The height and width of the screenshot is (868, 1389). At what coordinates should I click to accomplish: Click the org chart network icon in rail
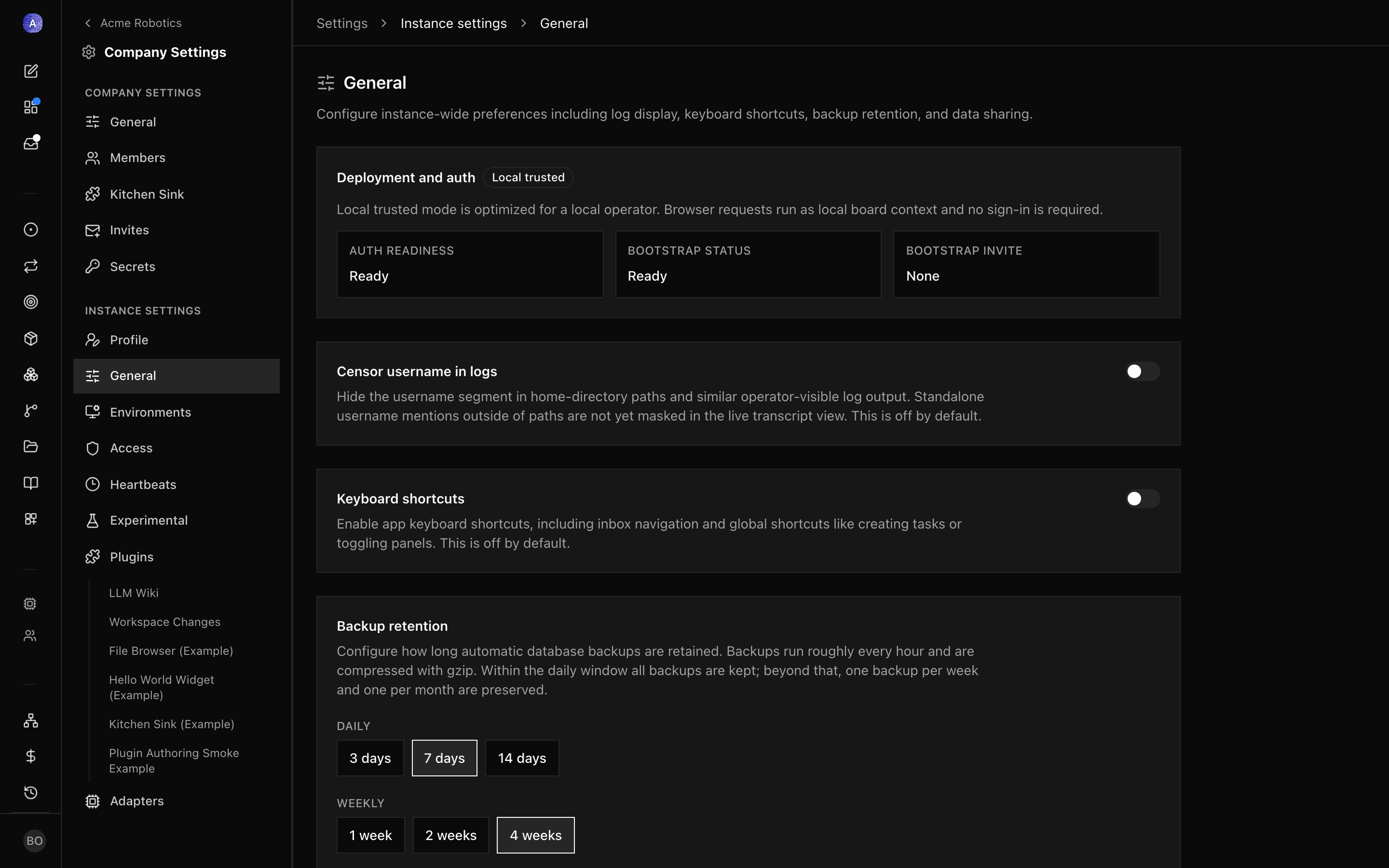pos(31,720)
